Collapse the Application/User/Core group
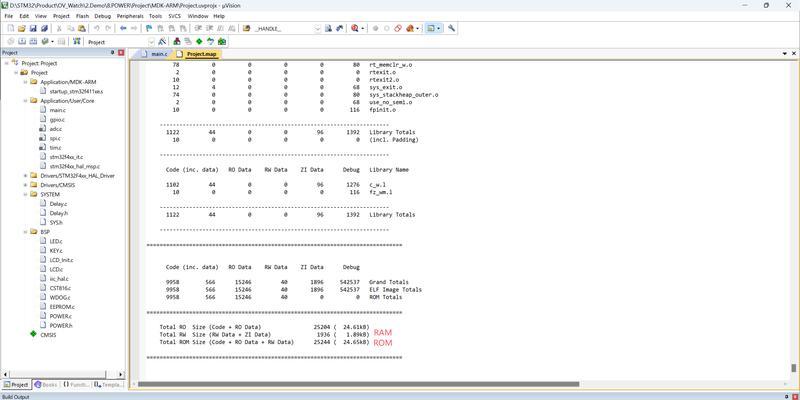The width and height of the screenshot is (800, 400). (26, 101)
